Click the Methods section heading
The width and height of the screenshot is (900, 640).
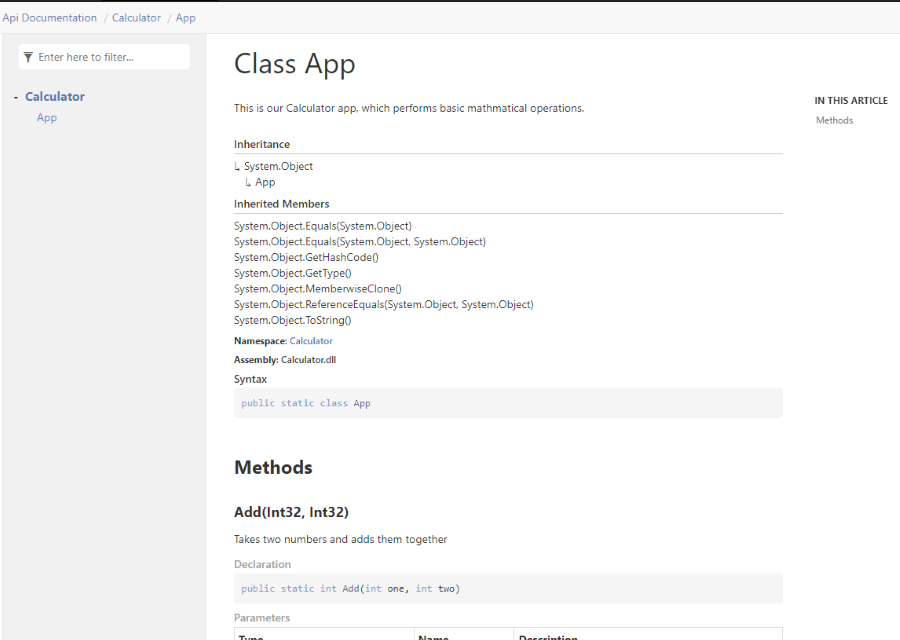(273, 467)
